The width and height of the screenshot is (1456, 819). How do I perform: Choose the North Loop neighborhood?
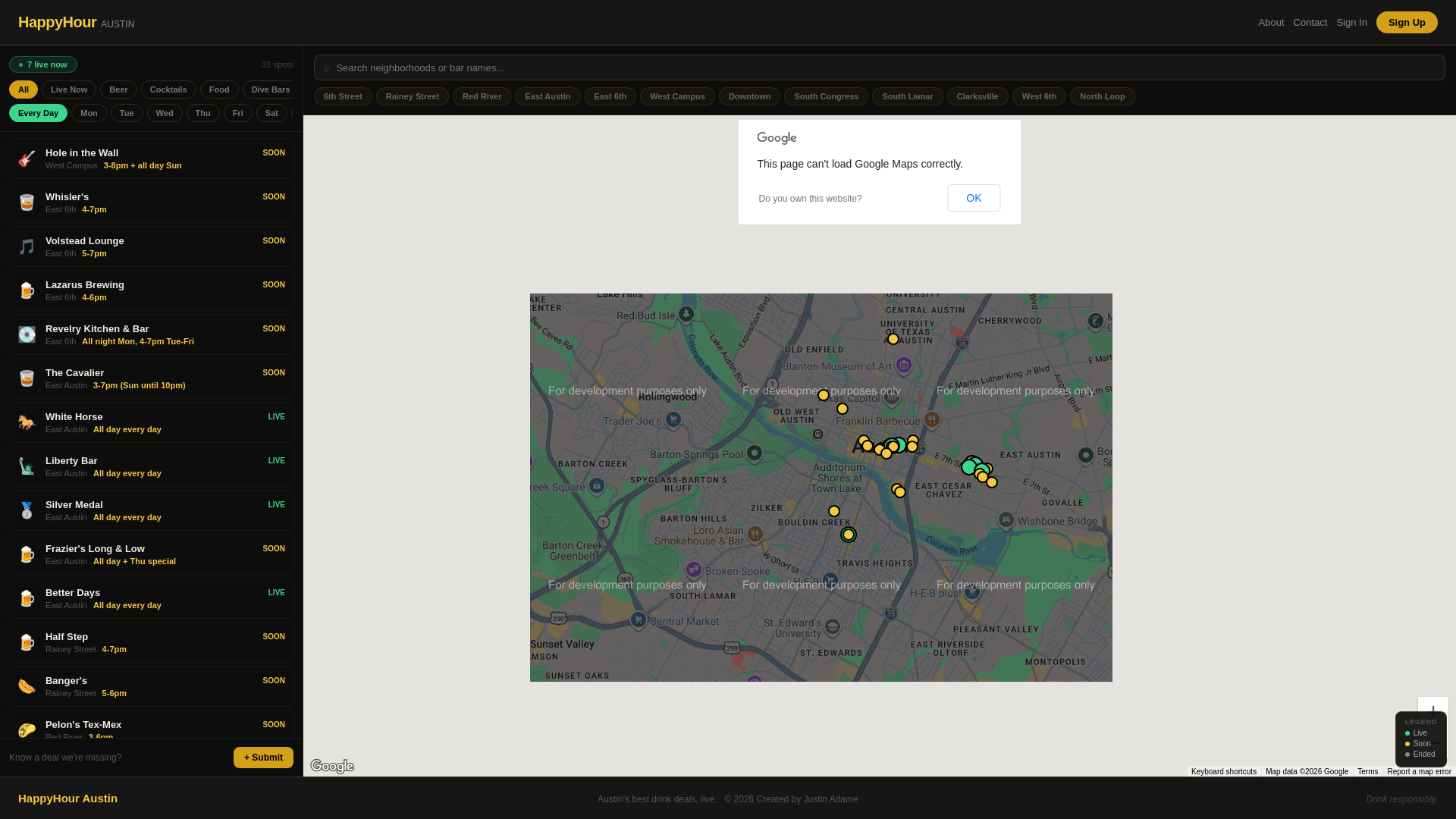pyautogui.click(x=1102, y=96)
